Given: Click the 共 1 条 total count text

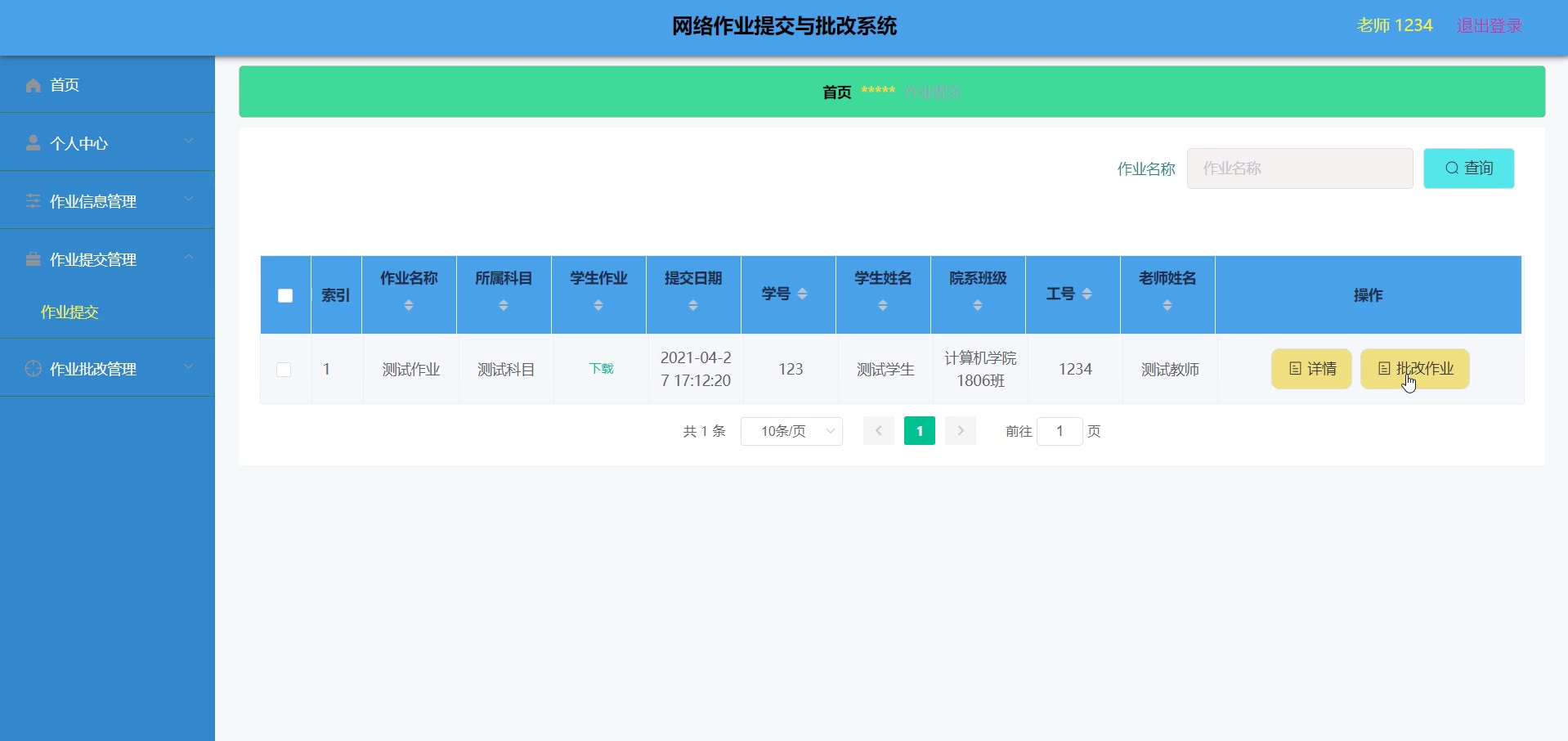Looking at the screenshot, I should [704, 431].
